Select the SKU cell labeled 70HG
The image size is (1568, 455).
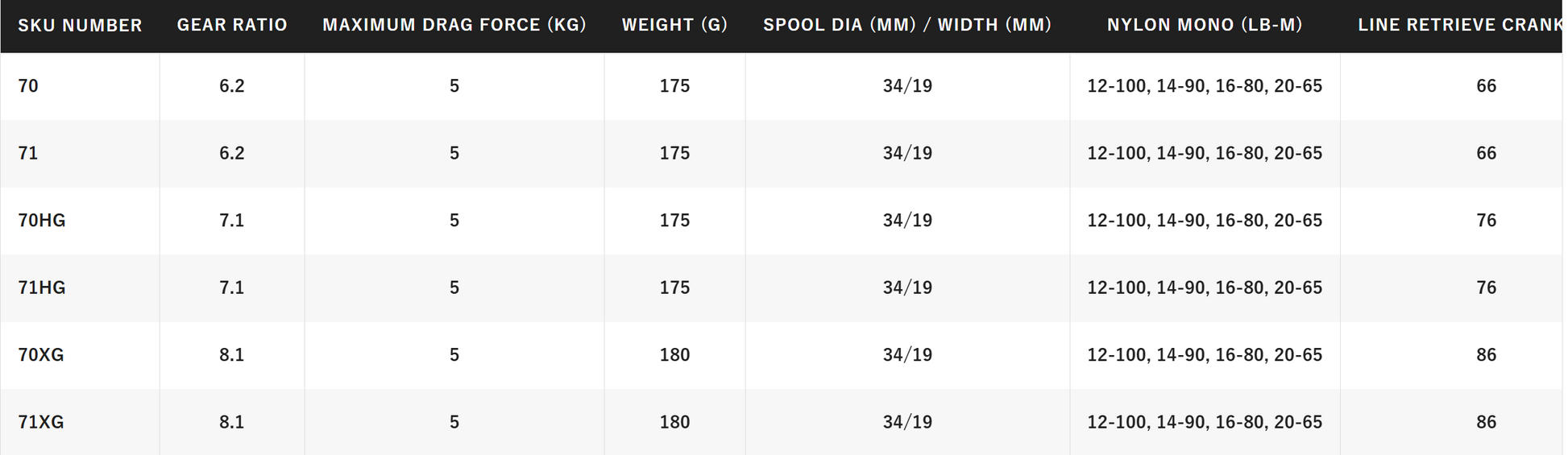coord(42,221)
